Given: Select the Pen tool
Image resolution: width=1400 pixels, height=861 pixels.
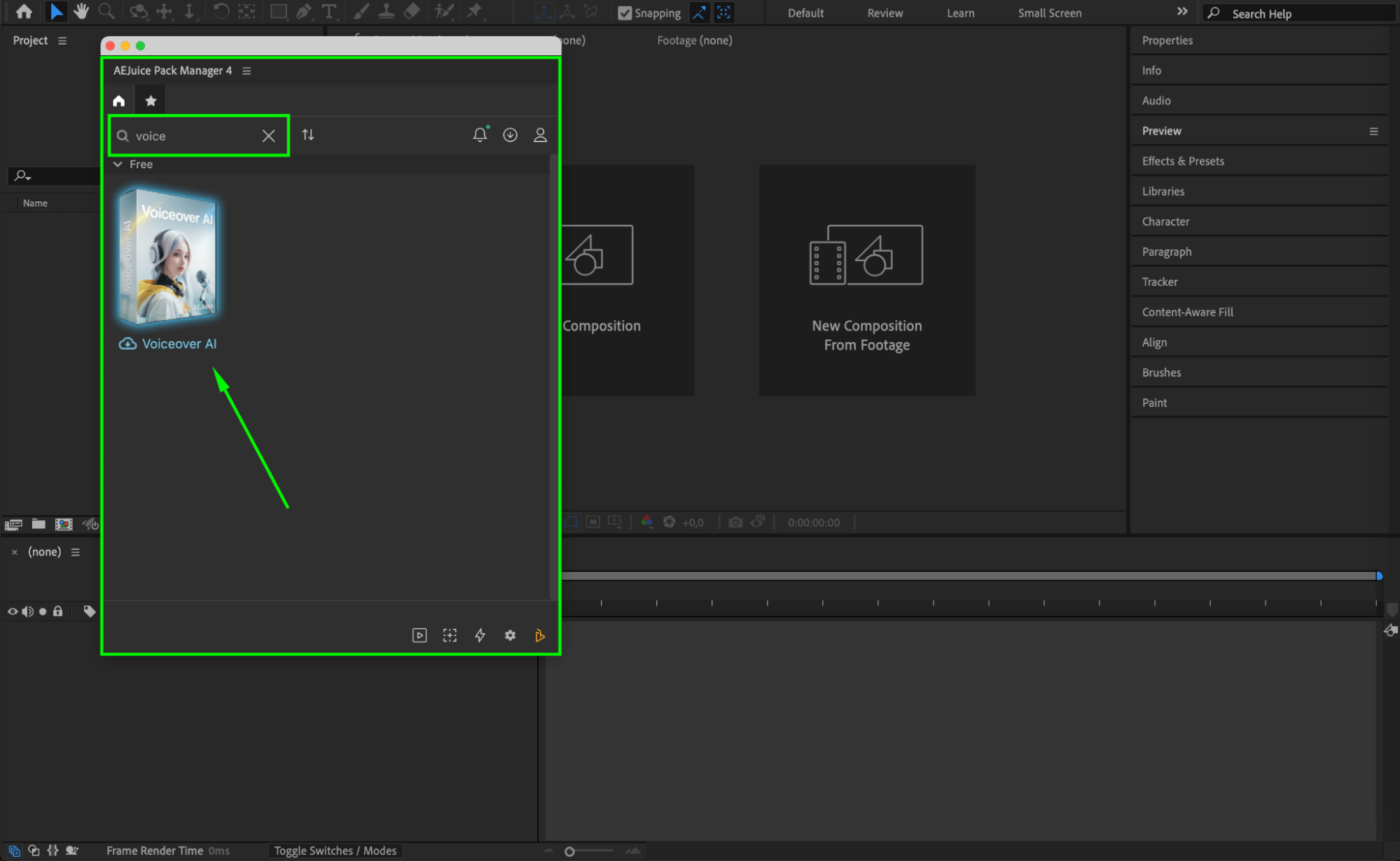Looking at the screenshot, I should click(303, 12).
